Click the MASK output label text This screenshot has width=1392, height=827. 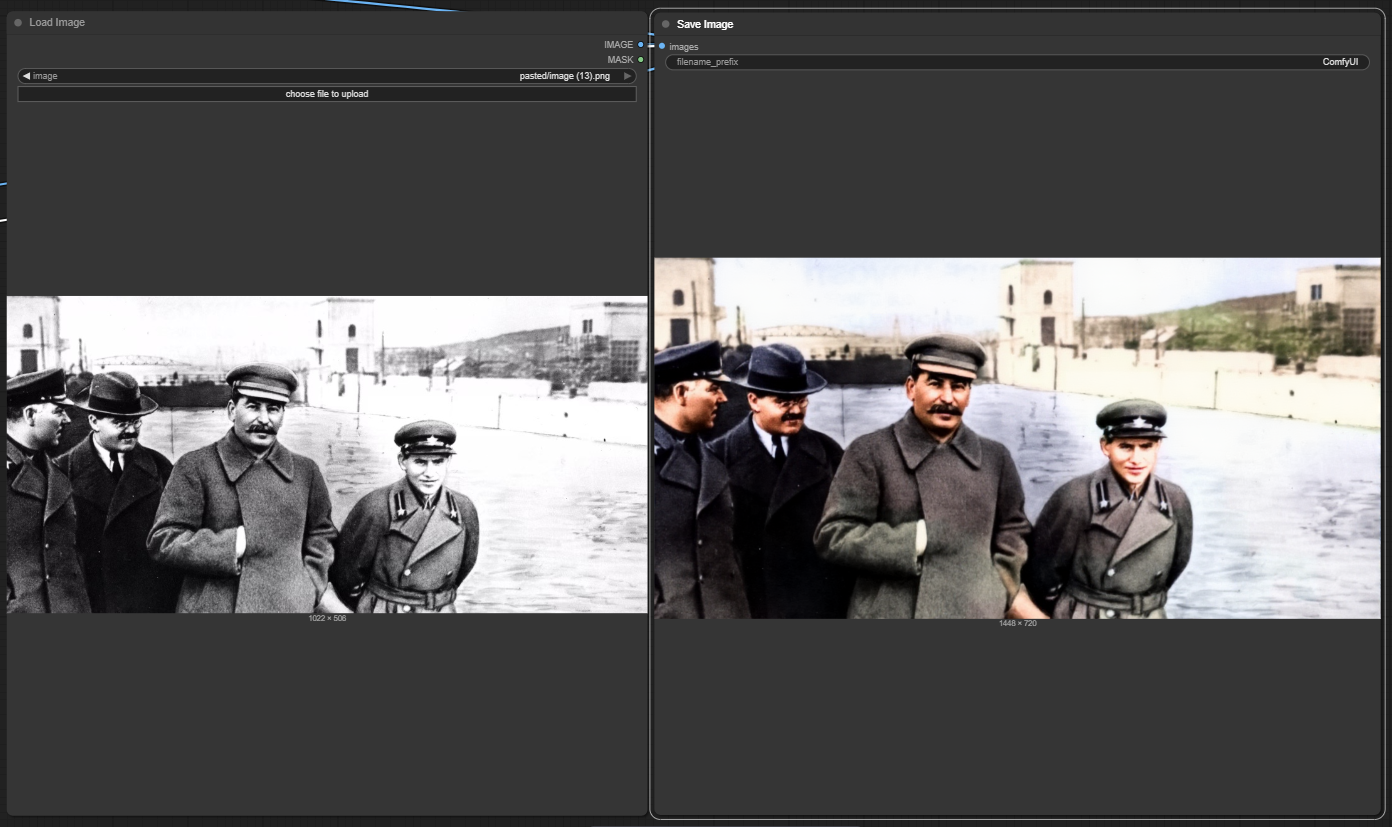pos(620,60)
